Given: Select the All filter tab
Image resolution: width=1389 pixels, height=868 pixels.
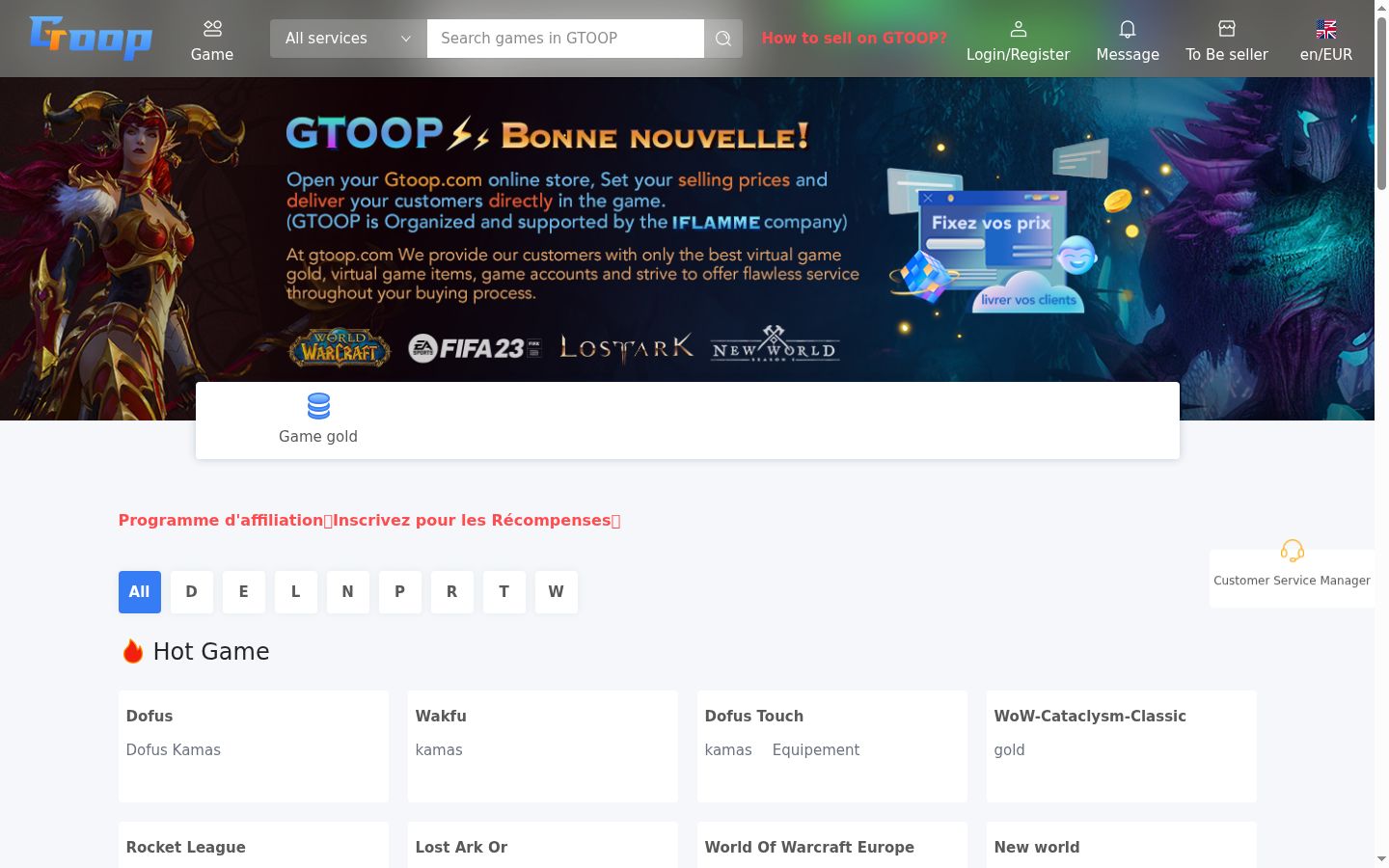Looking at the screenshot, I should tap(140, 592).
